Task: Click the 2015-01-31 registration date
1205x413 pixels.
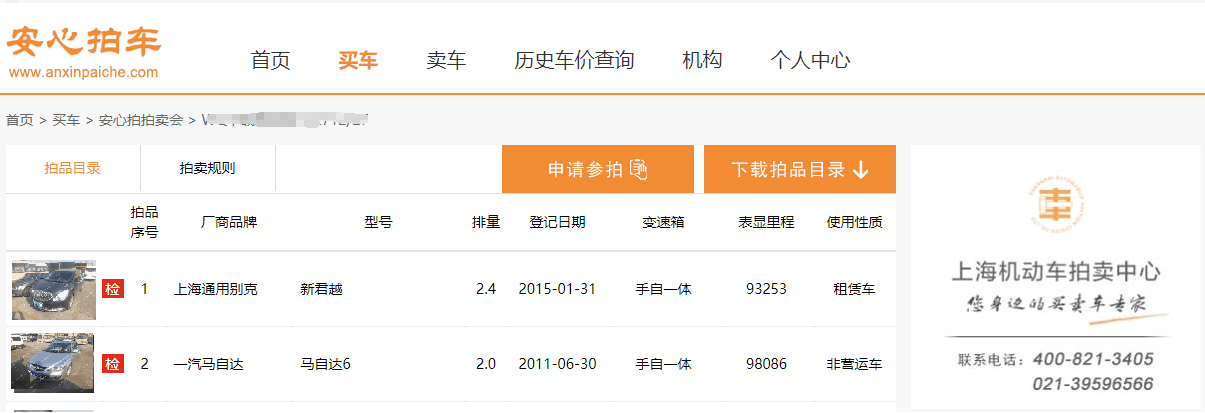Action: (x=557, y=289)
